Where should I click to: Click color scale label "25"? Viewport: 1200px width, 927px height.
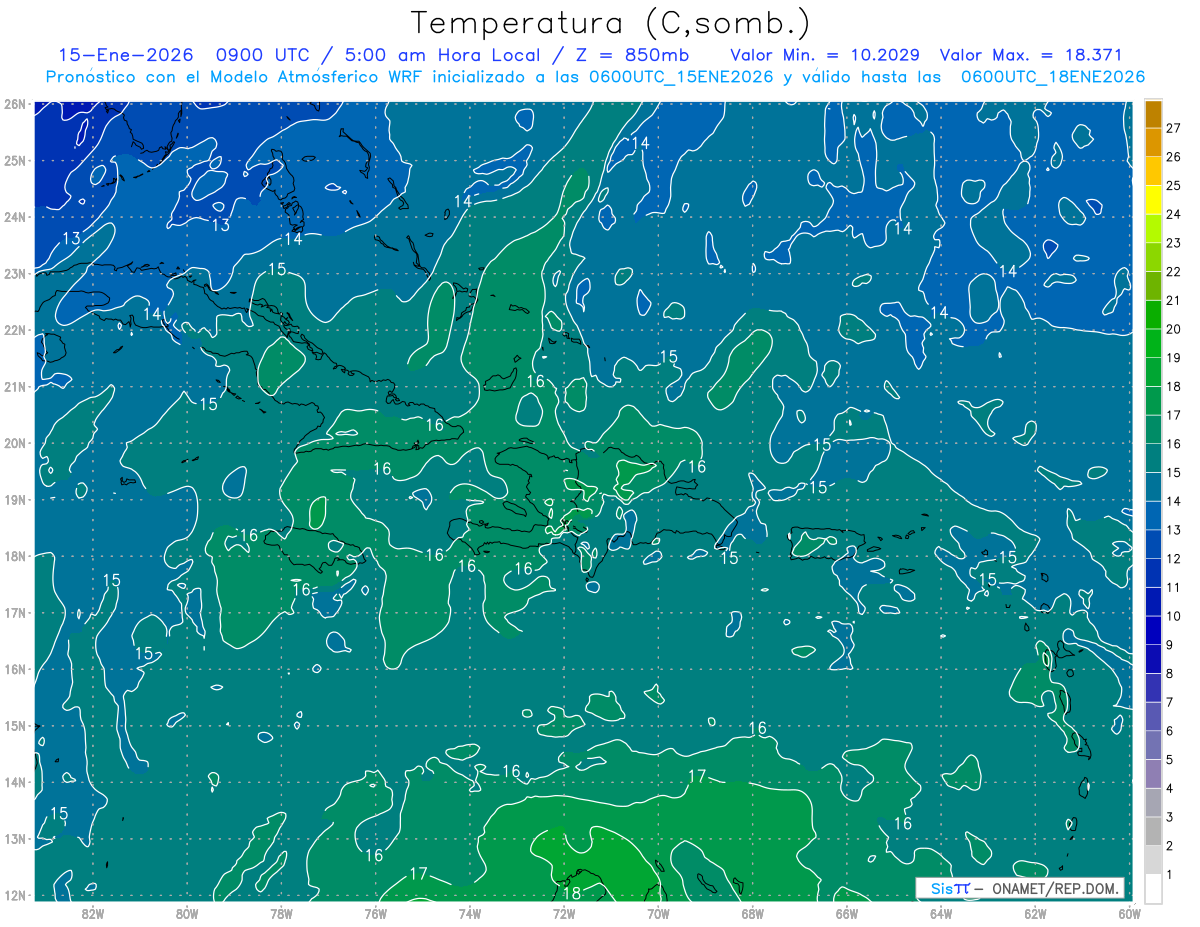[1174, 186]
